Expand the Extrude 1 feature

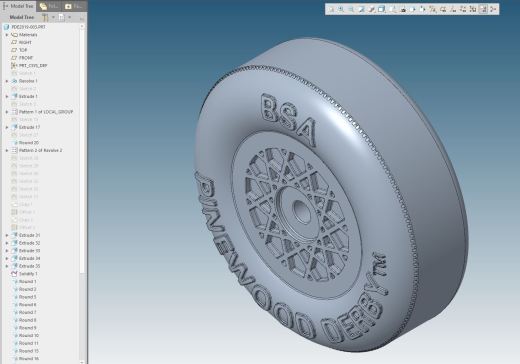click(x=7, y=96)
